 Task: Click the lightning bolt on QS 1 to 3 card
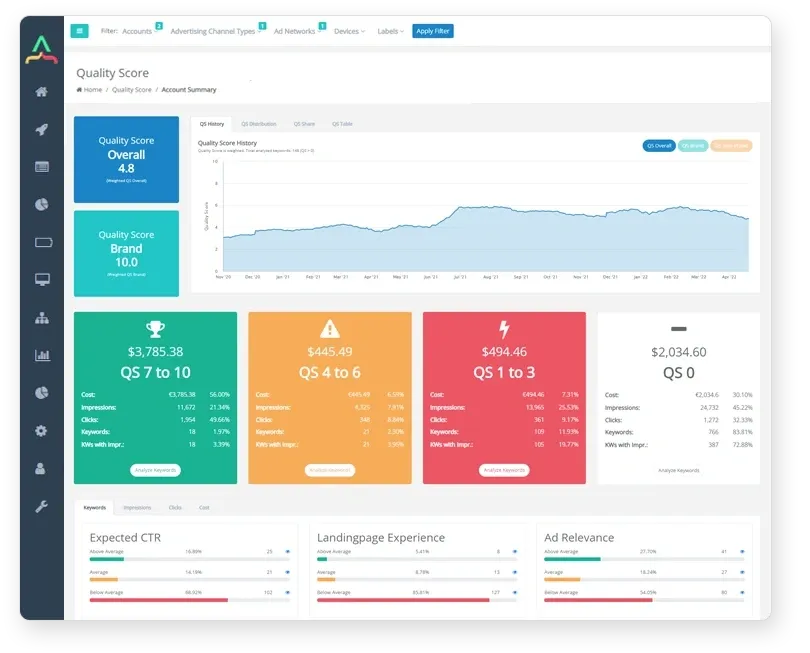pyautogui.click(x=504, y=329)
